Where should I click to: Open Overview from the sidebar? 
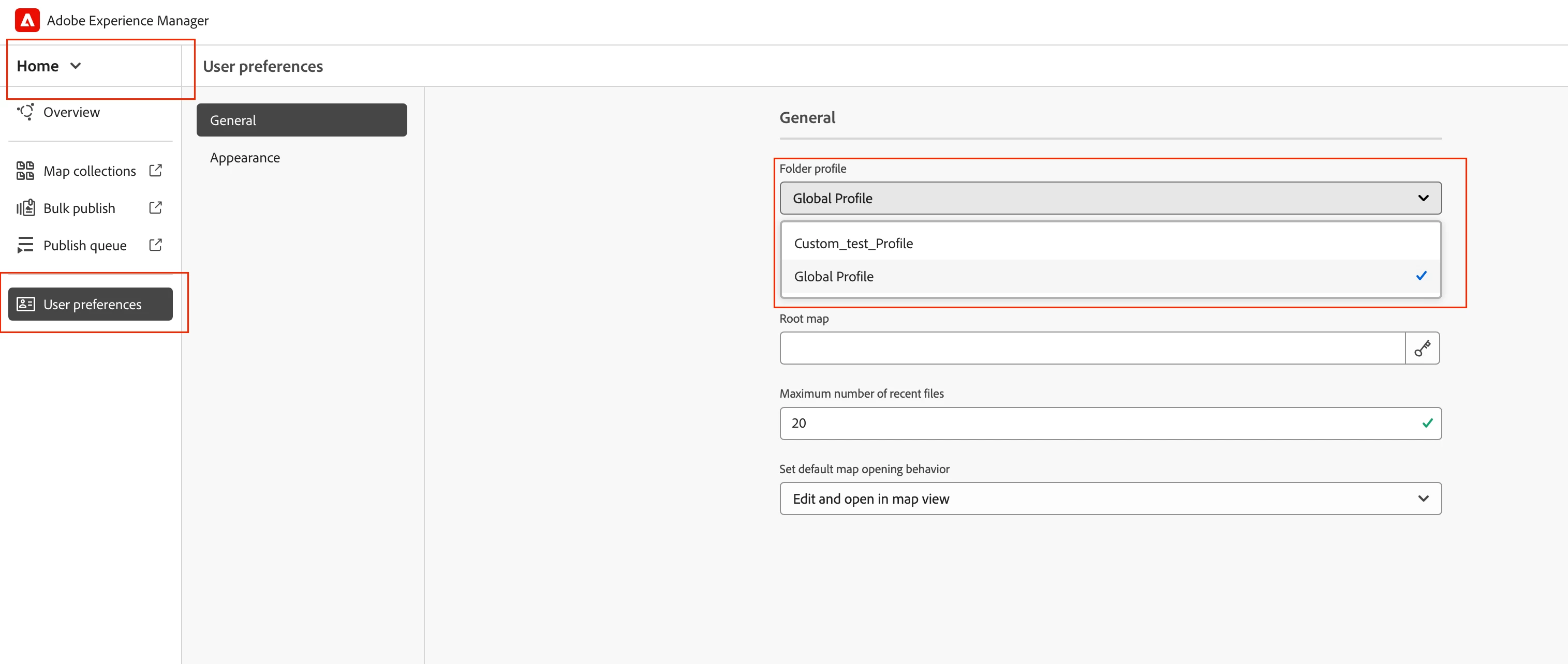click(x=71, y=112)
